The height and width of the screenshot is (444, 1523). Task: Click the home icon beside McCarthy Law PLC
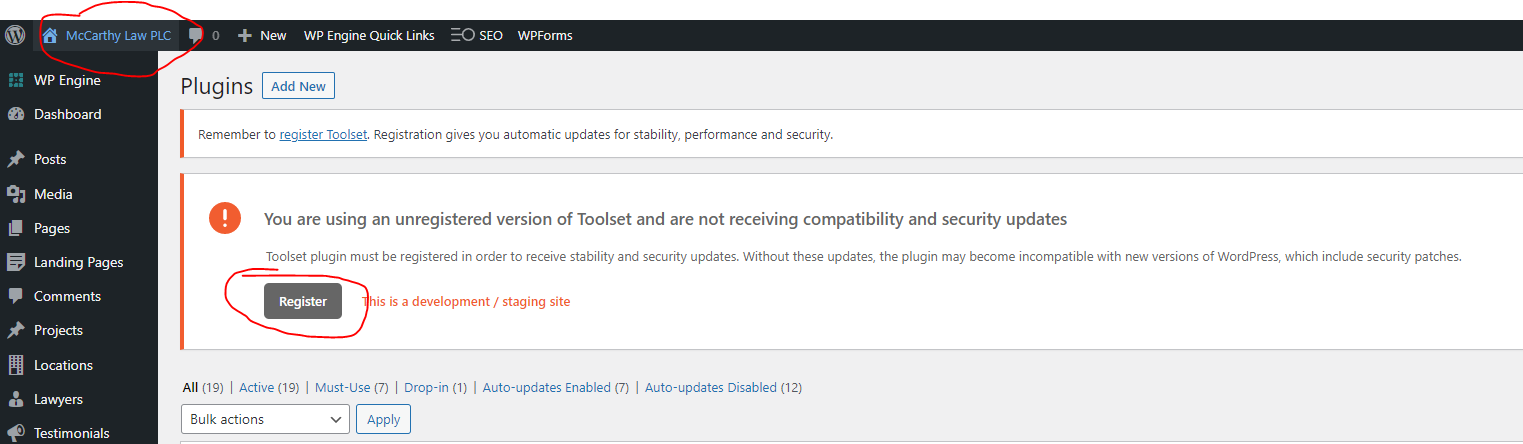50,35
